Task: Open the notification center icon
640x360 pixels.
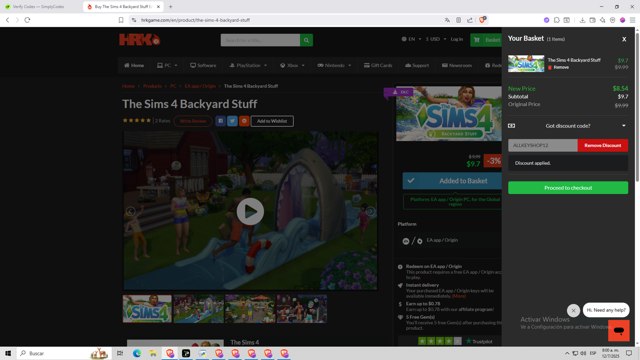Action: click(629, 353)
